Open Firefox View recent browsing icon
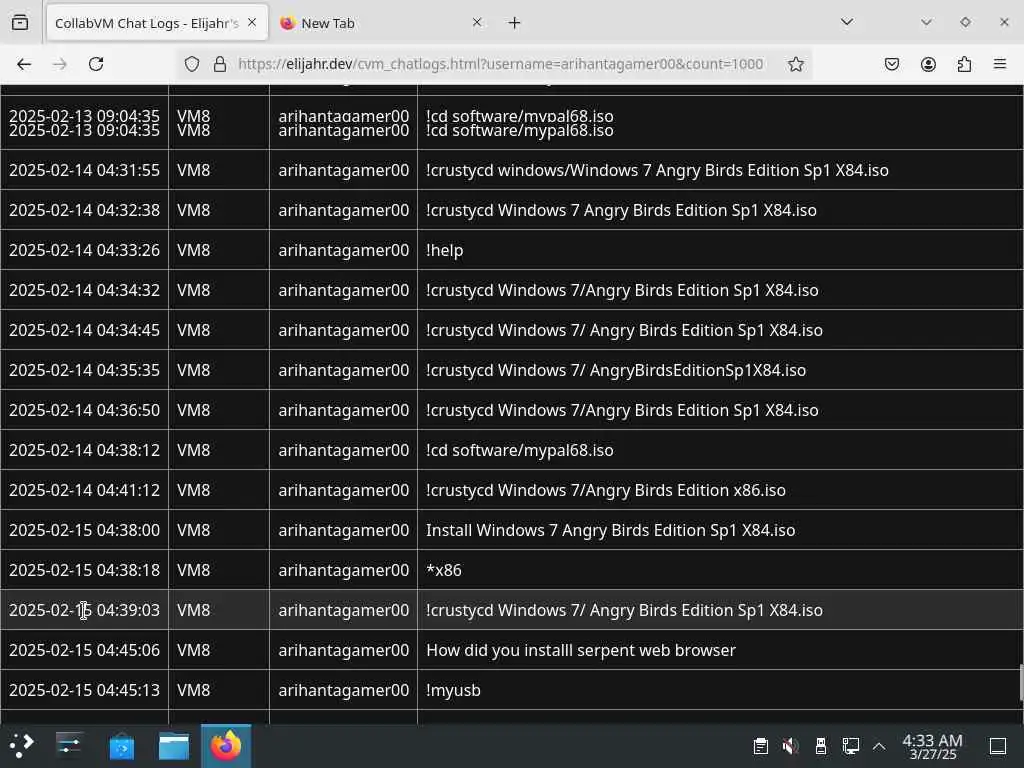This screenshot has height=768, width=1024. pyautogui.click(x=20, y=23)
